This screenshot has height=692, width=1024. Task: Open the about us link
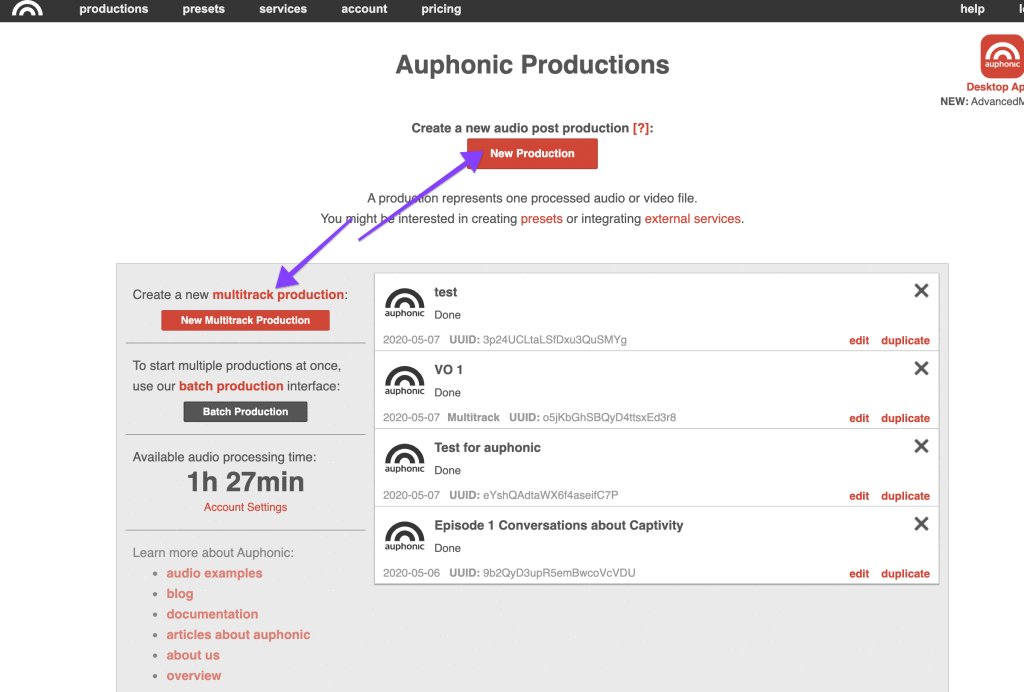(193, 655)
